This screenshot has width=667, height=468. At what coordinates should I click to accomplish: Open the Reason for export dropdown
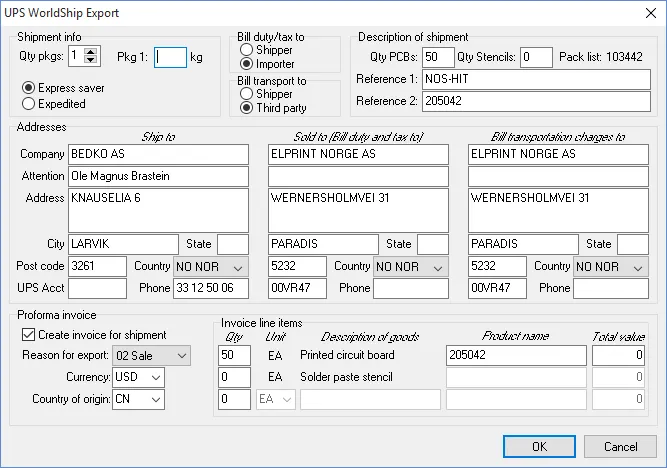click(x=151, y=356)
